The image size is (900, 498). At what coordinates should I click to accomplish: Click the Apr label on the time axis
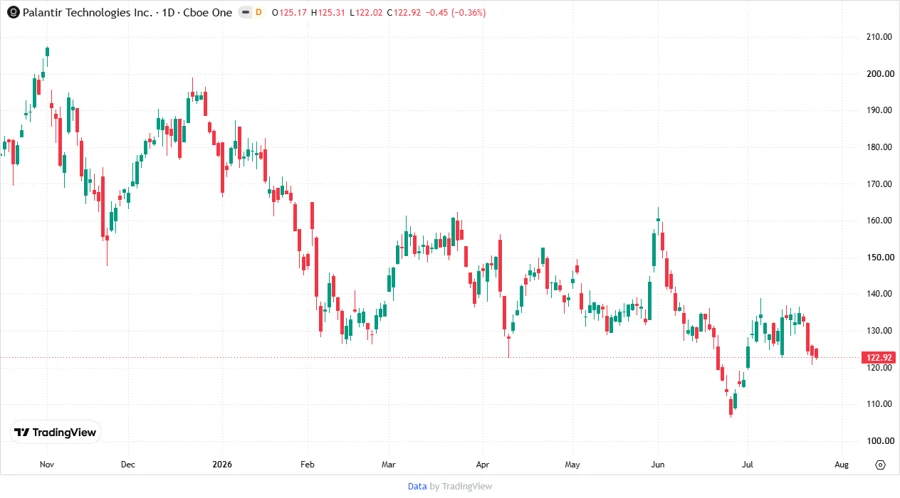point(483,464)
